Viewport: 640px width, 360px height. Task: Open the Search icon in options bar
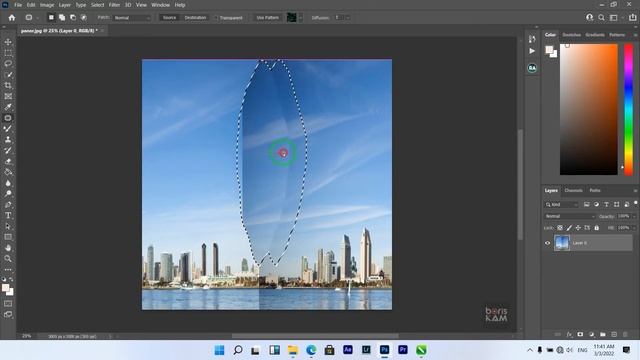[601, 18]
